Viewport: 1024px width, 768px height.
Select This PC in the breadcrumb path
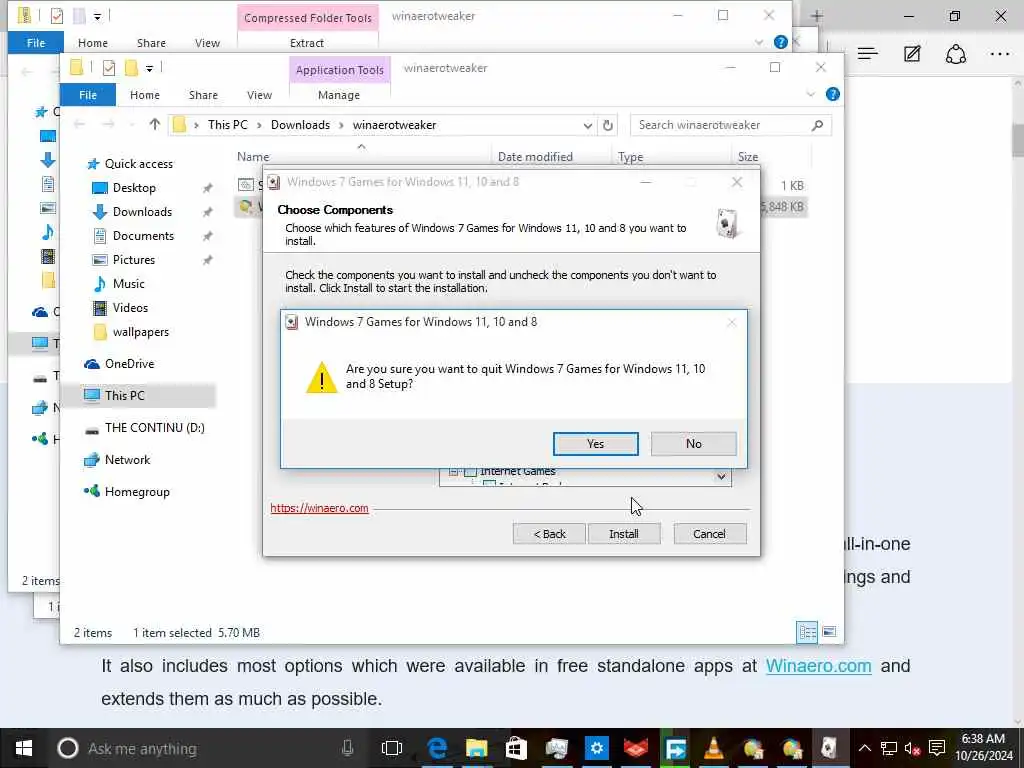click(x=227, y=125)
